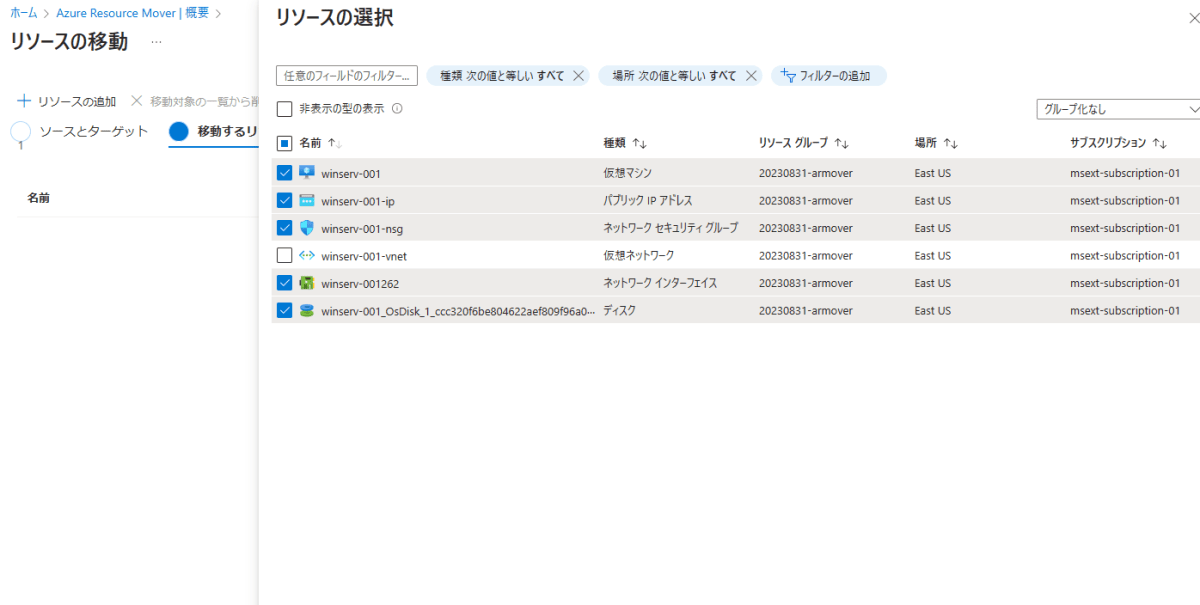Enable the 非表示の型の表示 checkbox
This screenshot has width=1200, height=605.
[285, 109]
